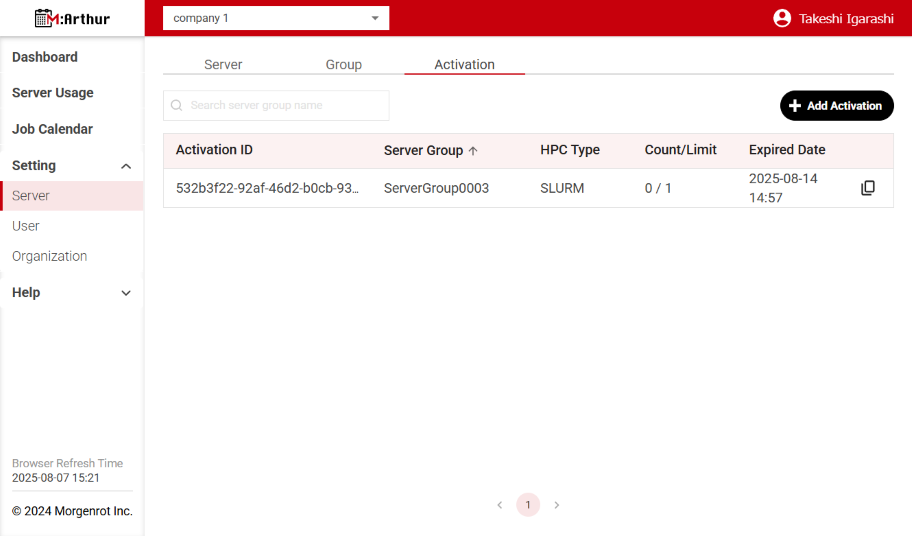Click the M:Arthur logo
This screenshot has width=912, height=536.
(x=72, y=18)
